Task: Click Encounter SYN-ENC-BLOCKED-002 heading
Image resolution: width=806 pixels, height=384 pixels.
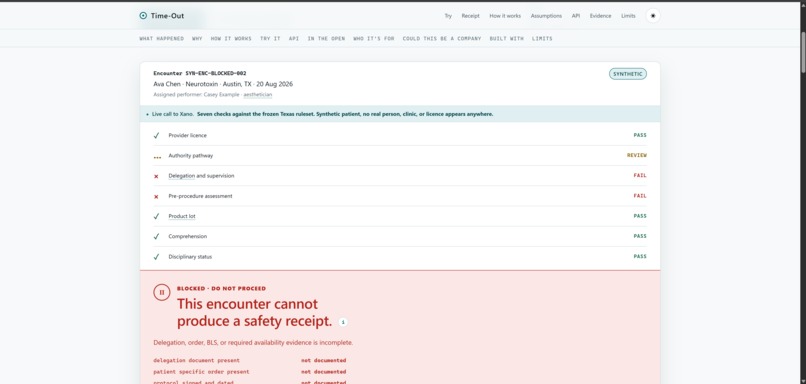Action: click(200, 73)
